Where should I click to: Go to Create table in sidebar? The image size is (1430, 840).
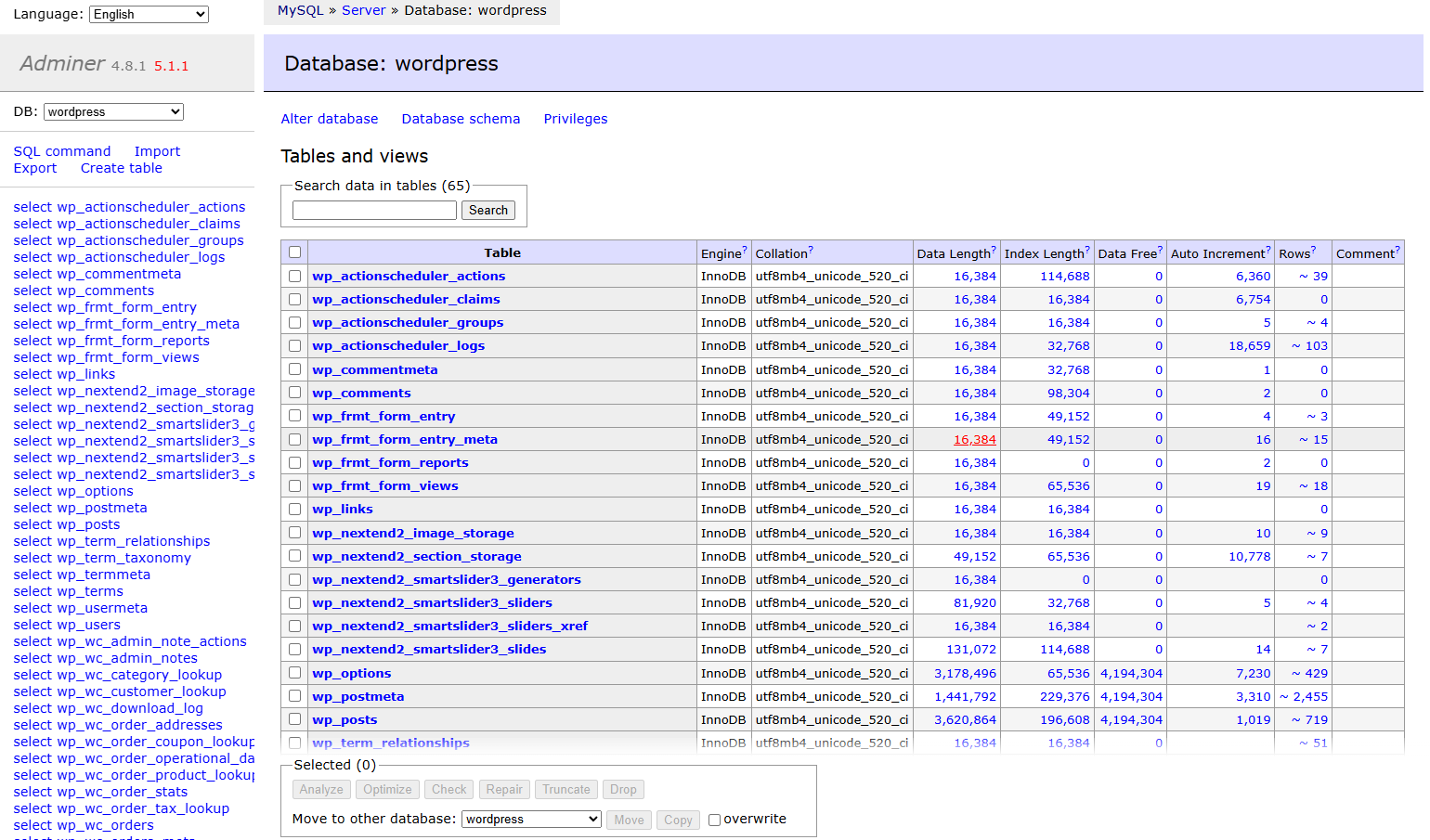[121, 168]
